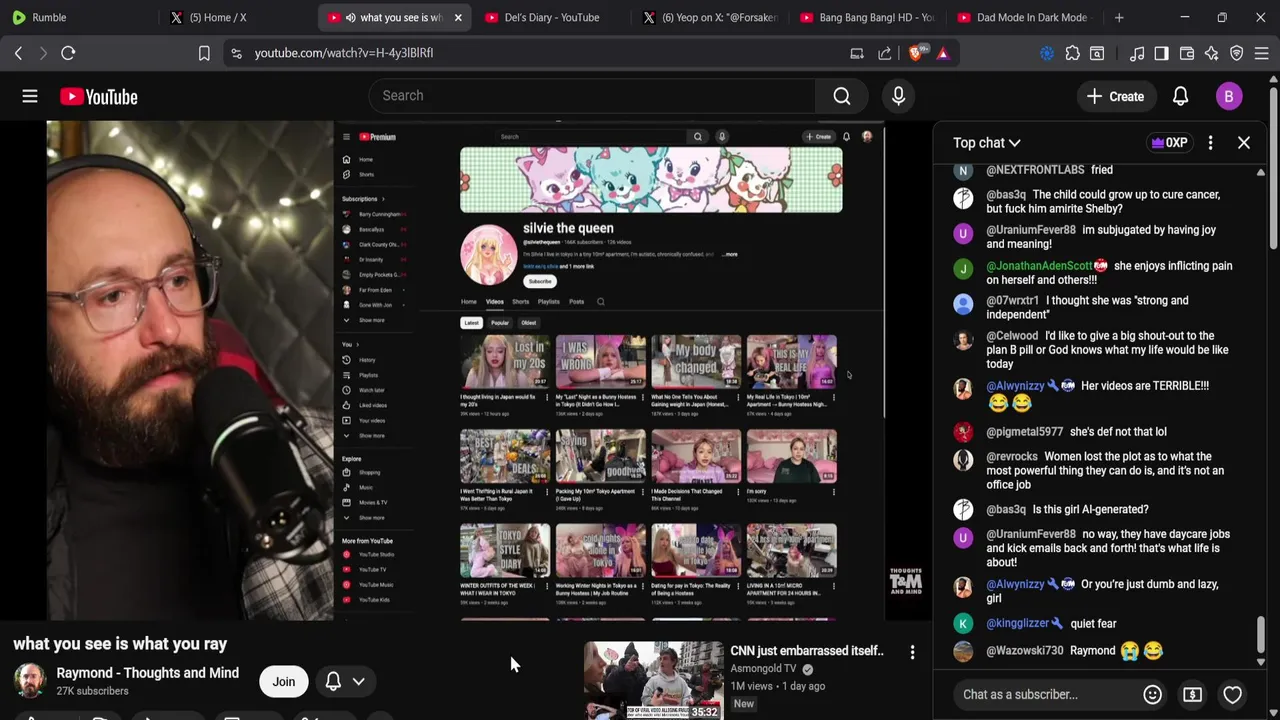Switch to Bang Bang Bang! HD tab

coord(868,17)
